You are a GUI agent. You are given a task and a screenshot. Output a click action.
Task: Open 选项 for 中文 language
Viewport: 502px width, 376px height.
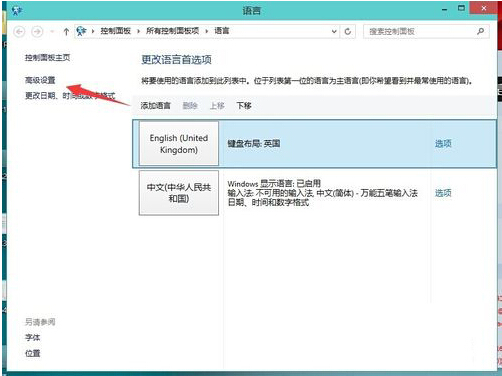click(x=443, y=193)
